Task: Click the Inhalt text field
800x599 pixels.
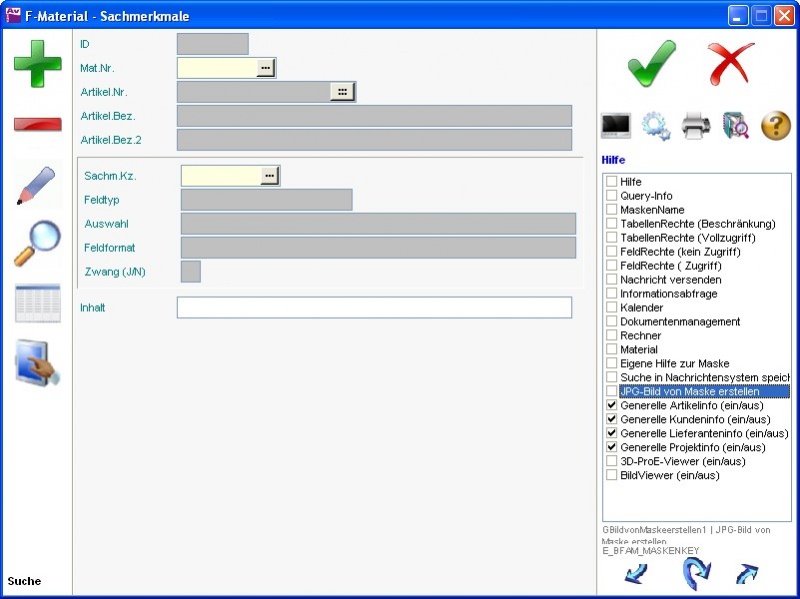Action: pyautogui.click(x=374, y=308)
